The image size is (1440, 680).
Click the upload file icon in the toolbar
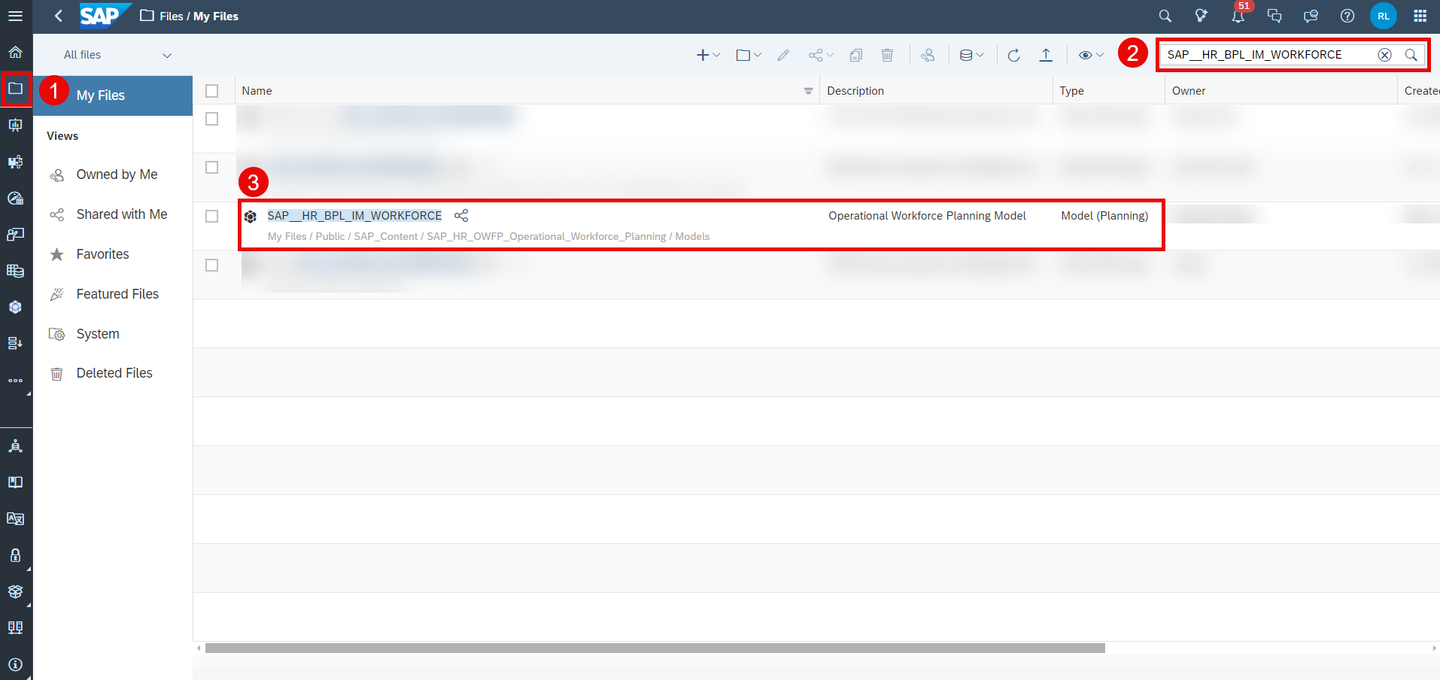pos(1046,55)
